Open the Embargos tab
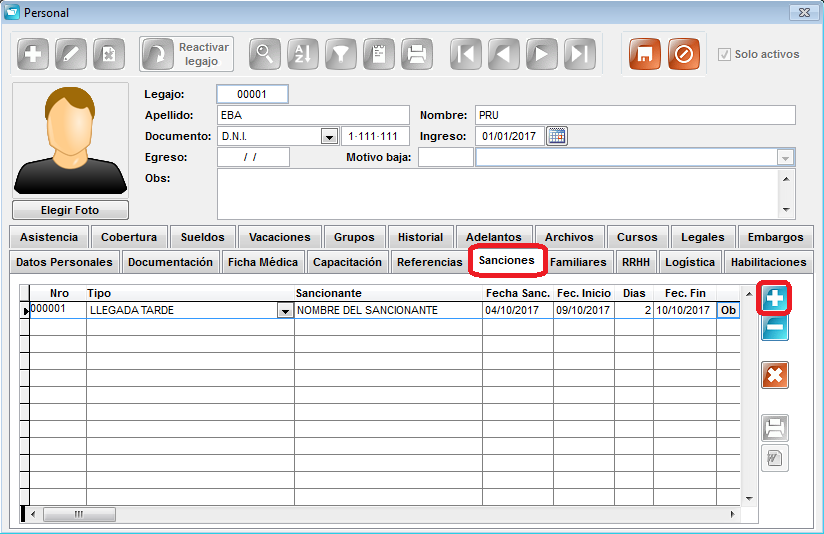Viewport: 824px width, 534px height. pos(776,237)
